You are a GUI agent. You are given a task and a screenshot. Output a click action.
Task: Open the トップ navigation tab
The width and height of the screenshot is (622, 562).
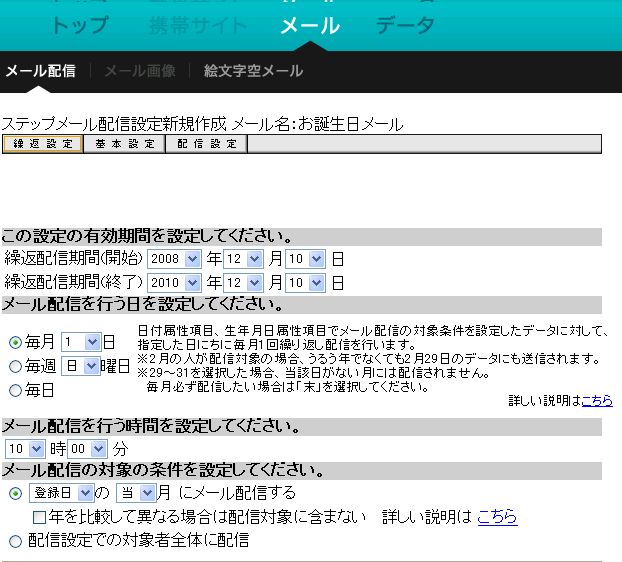coord(79,25)
